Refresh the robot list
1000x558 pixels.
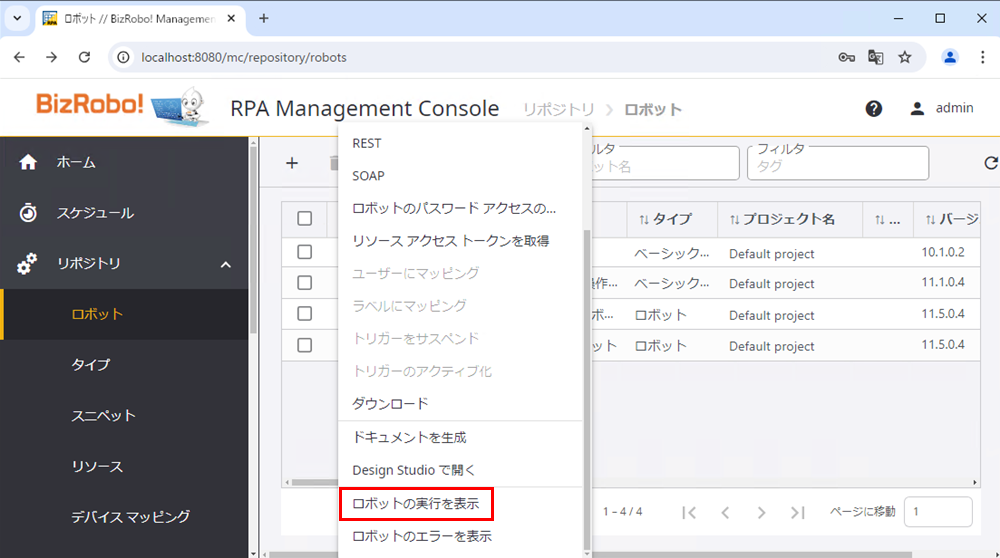tap(991, 163)
